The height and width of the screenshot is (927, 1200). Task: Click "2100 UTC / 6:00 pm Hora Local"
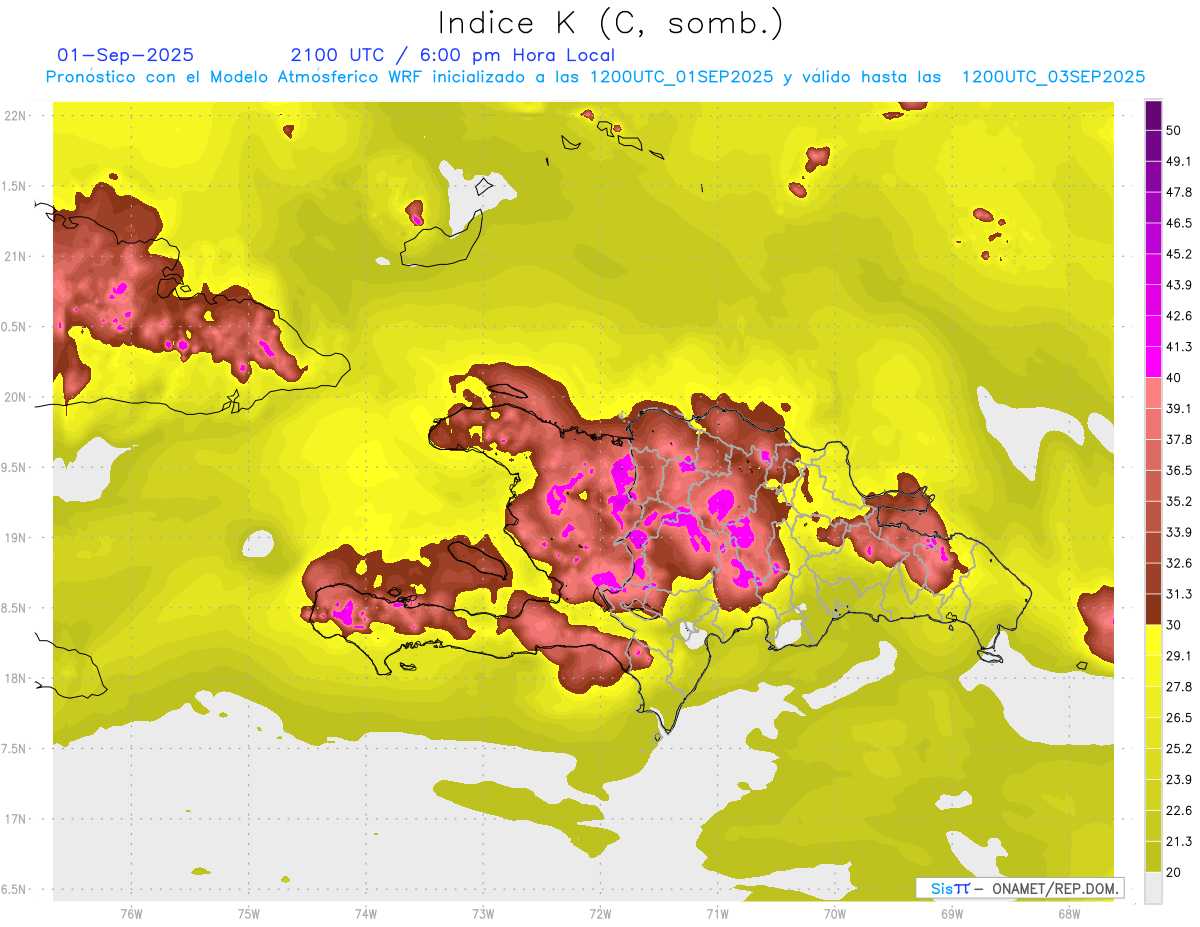tap(453, 55)
